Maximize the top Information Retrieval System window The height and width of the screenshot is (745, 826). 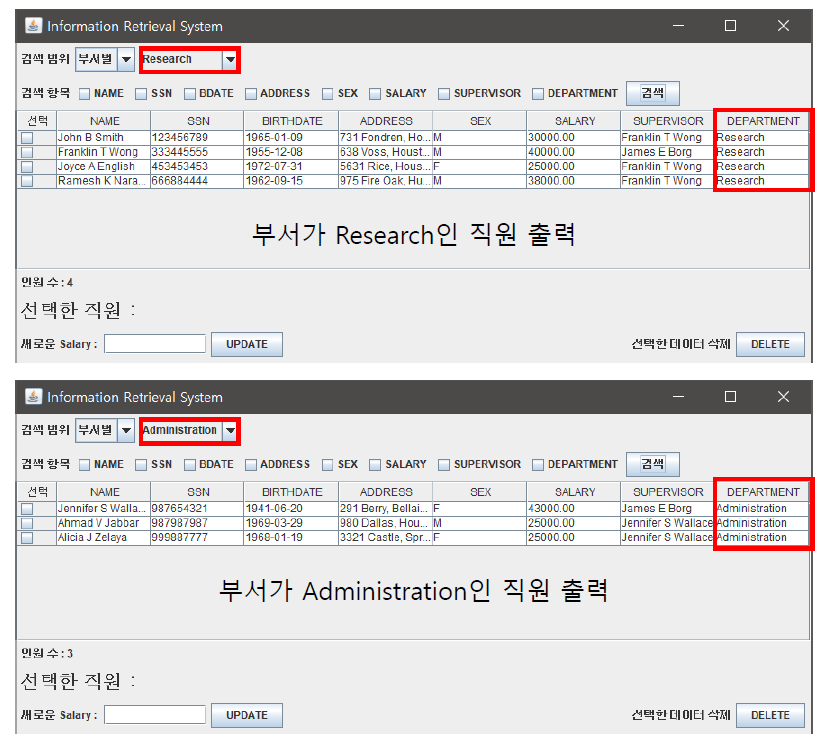click(730, 26)
